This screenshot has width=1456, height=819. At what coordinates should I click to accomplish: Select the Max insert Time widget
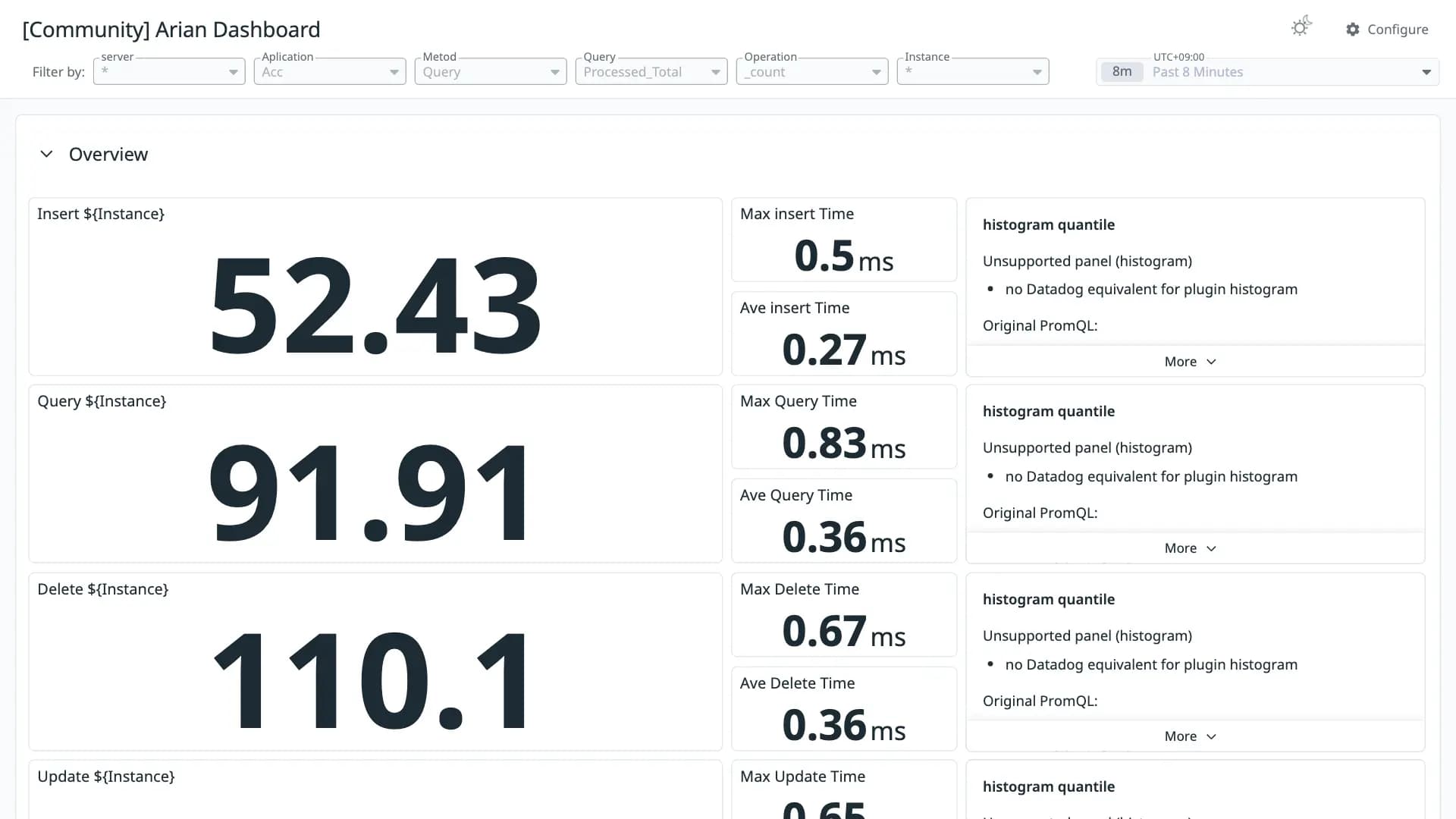point(844,240)
